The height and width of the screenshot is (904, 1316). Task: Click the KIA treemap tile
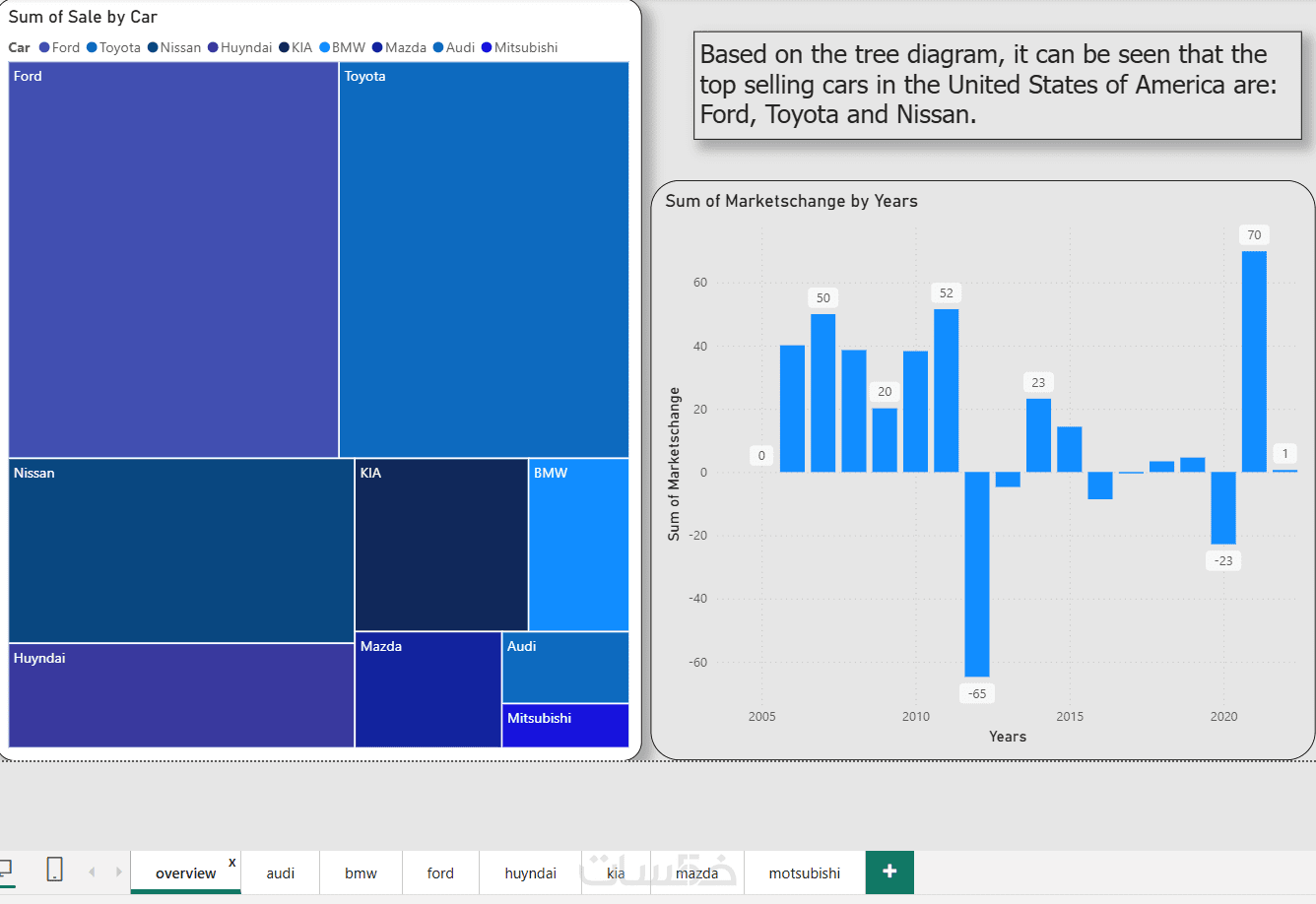[441, 545]
